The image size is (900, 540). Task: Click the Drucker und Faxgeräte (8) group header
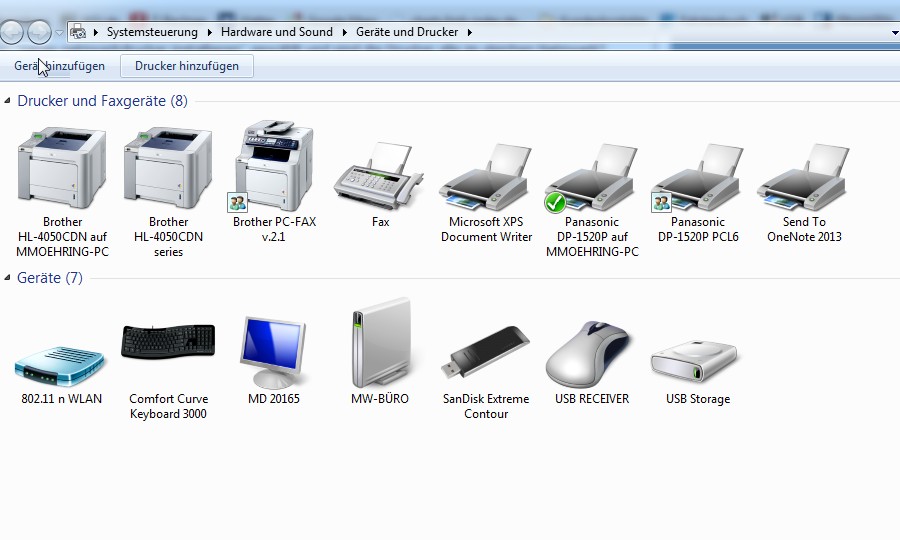coord(102,101)
